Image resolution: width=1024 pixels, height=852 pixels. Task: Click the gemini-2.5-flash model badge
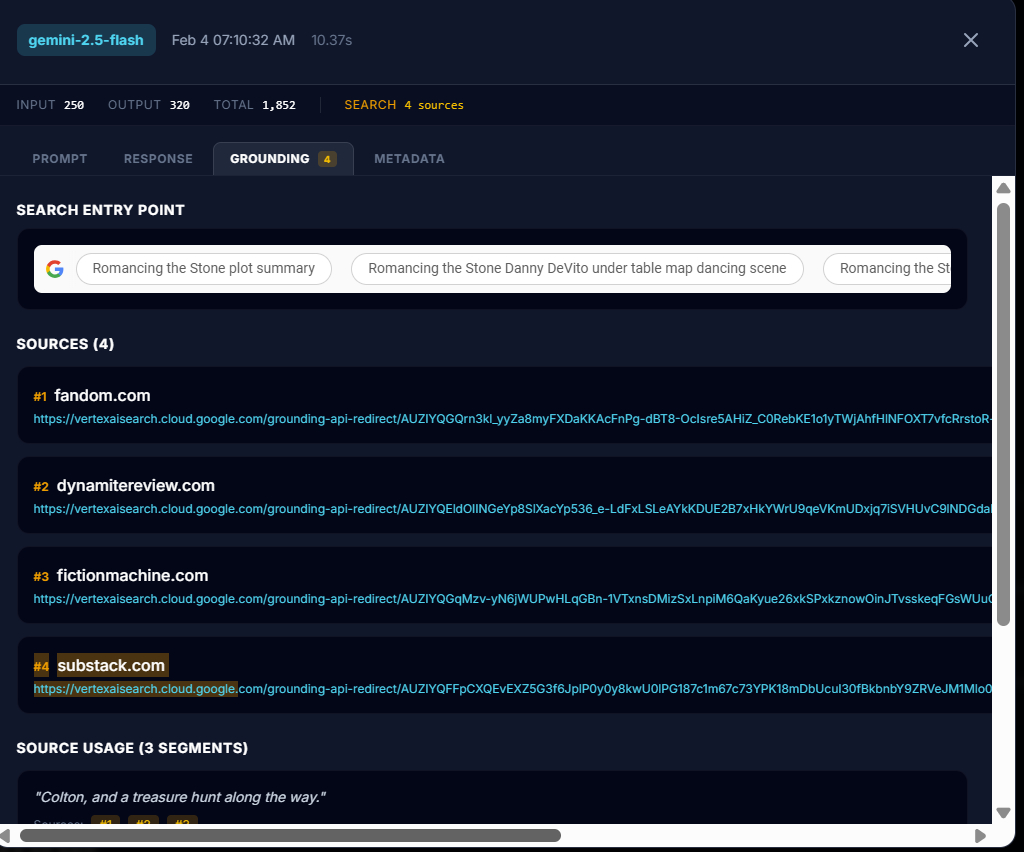point(86,40)
